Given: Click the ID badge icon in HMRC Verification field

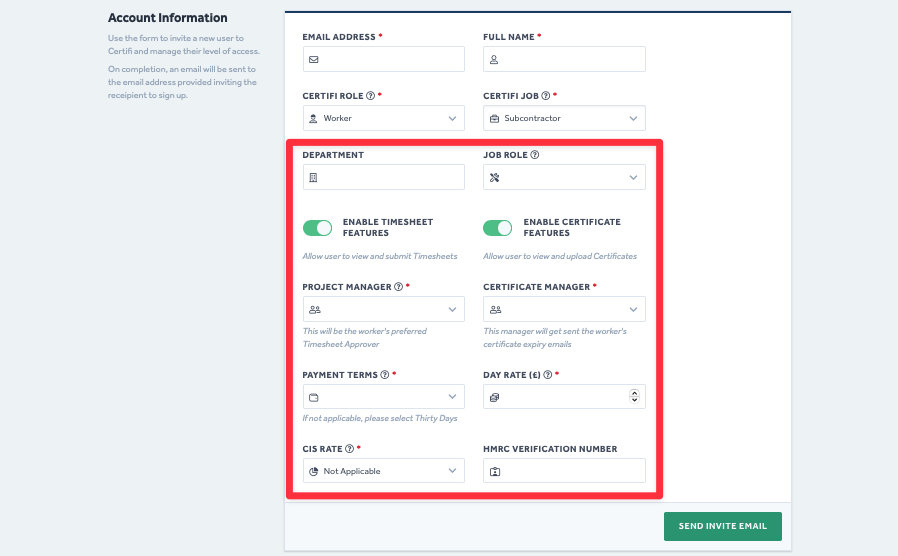Looking at the screenshot, I should tap(495, 472).
